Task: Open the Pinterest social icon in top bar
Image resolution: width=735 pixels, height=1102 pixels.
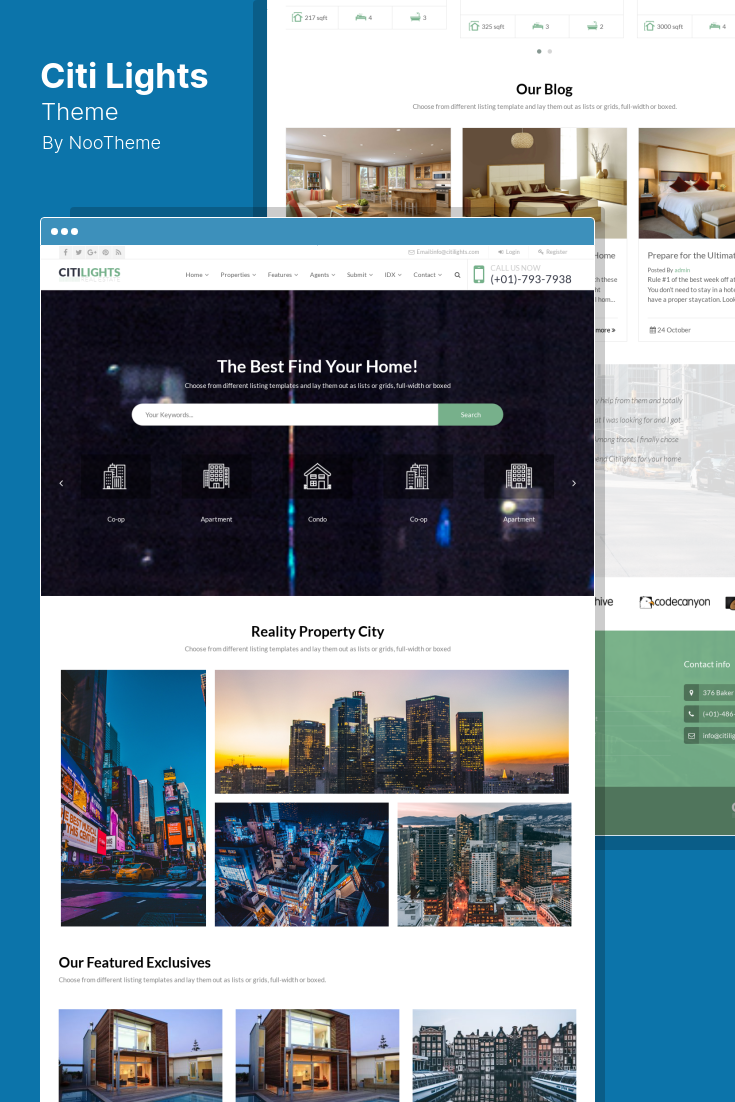Action: (x=105, y=252)
